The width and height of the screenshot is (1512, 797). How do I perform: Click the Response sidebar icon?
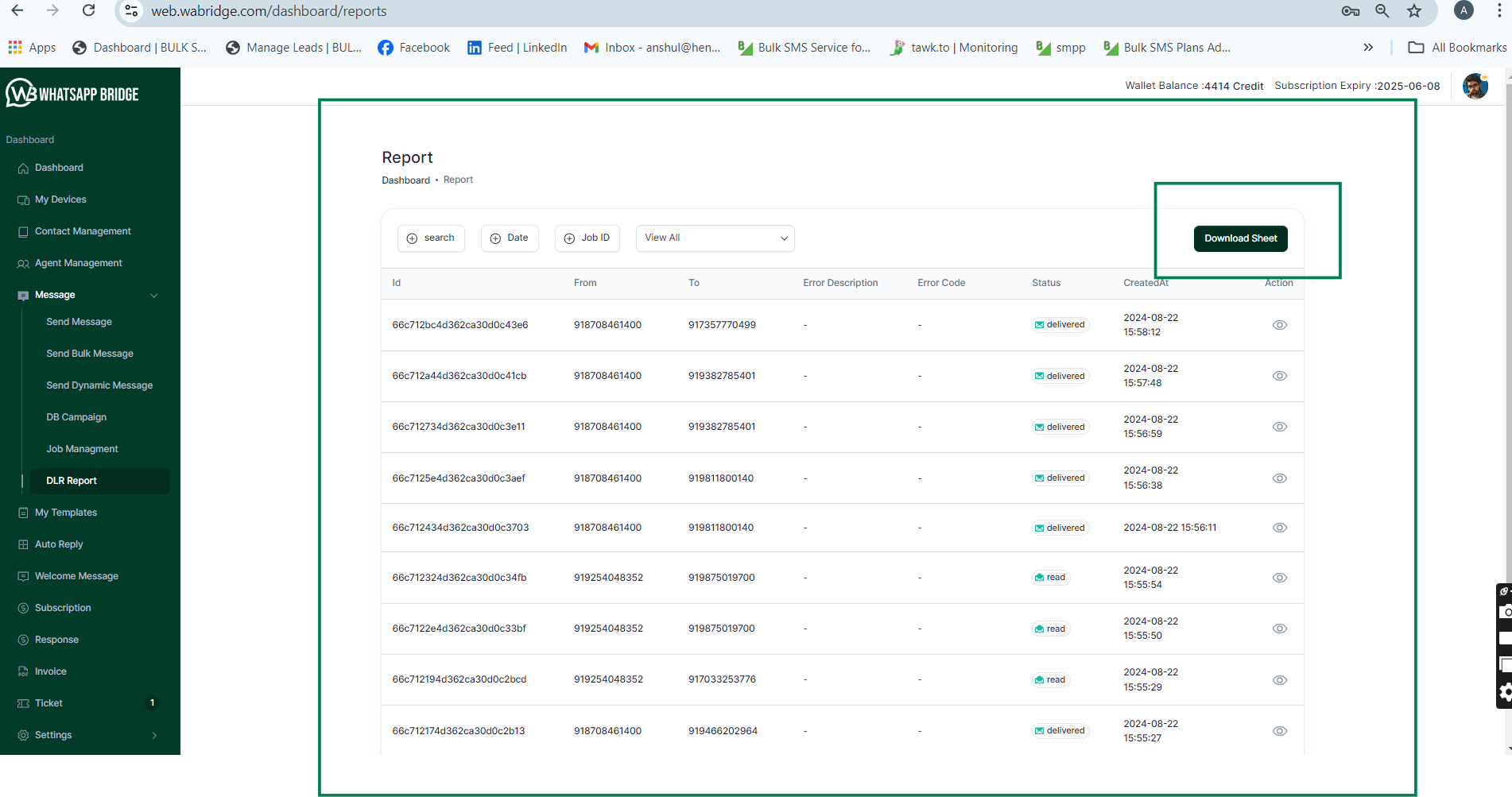pyautogui.click(x=23, y=640)
